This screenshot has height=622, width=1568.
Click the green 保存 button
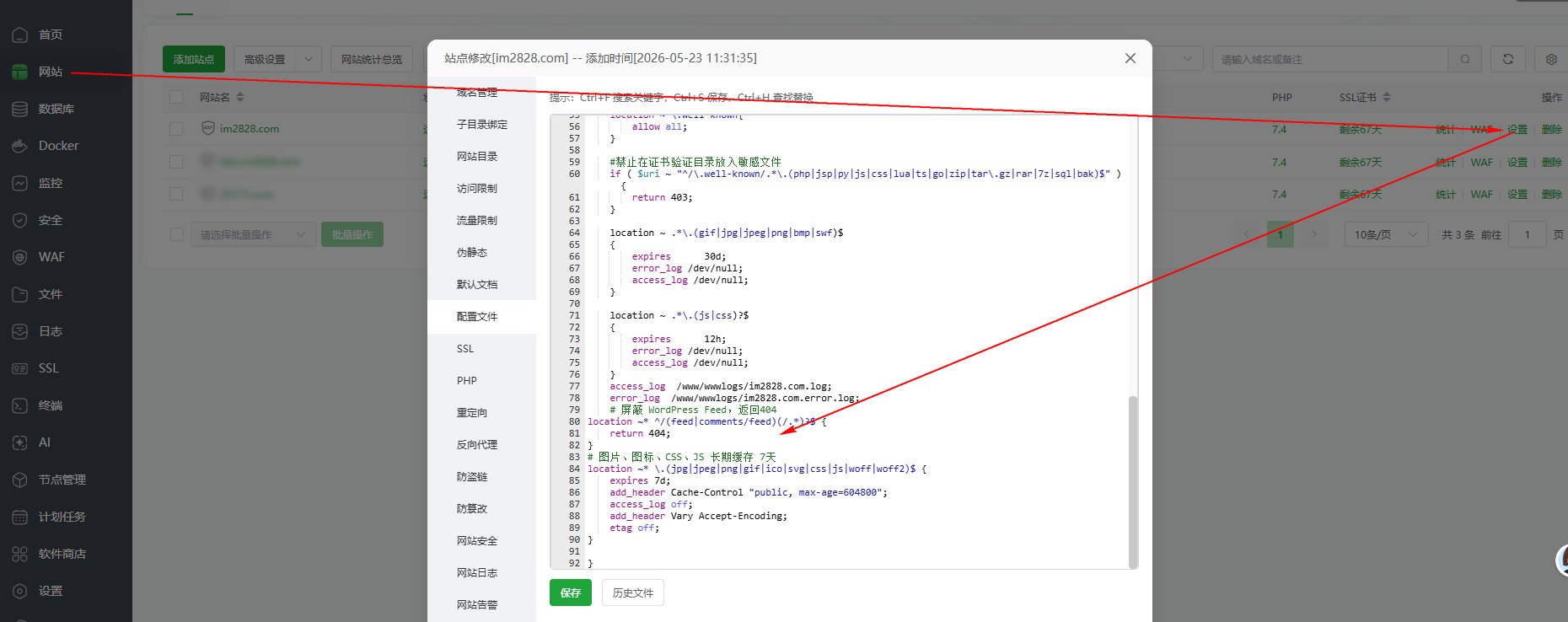tap(571, 593)
